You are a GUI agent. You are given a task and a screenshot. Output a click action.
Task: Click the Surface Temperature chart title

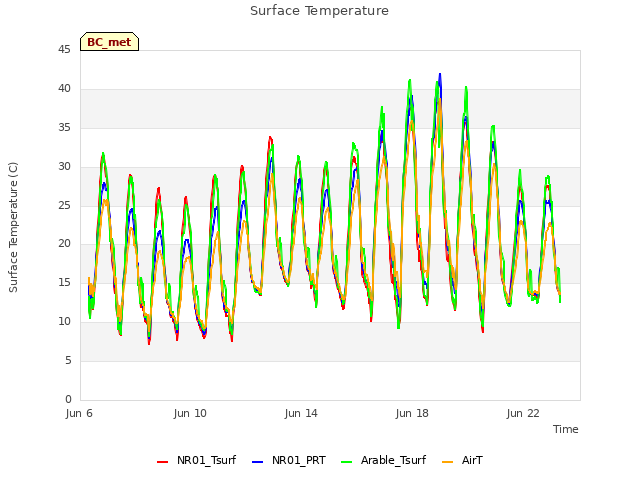pyautogui.click(x=319, y=11)
